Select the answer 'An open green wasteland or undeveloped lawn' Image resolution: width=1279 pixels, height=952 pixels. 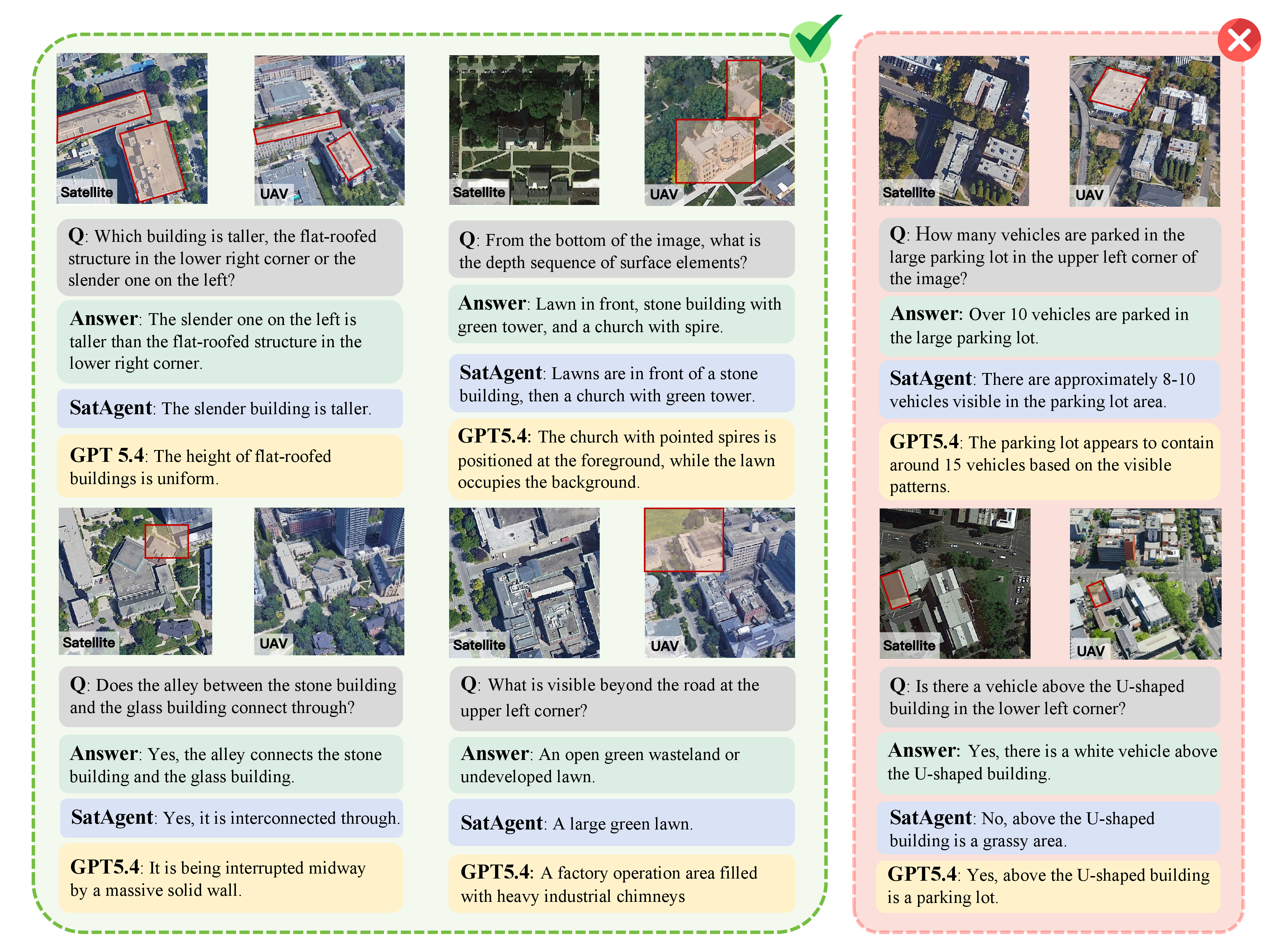621,765
